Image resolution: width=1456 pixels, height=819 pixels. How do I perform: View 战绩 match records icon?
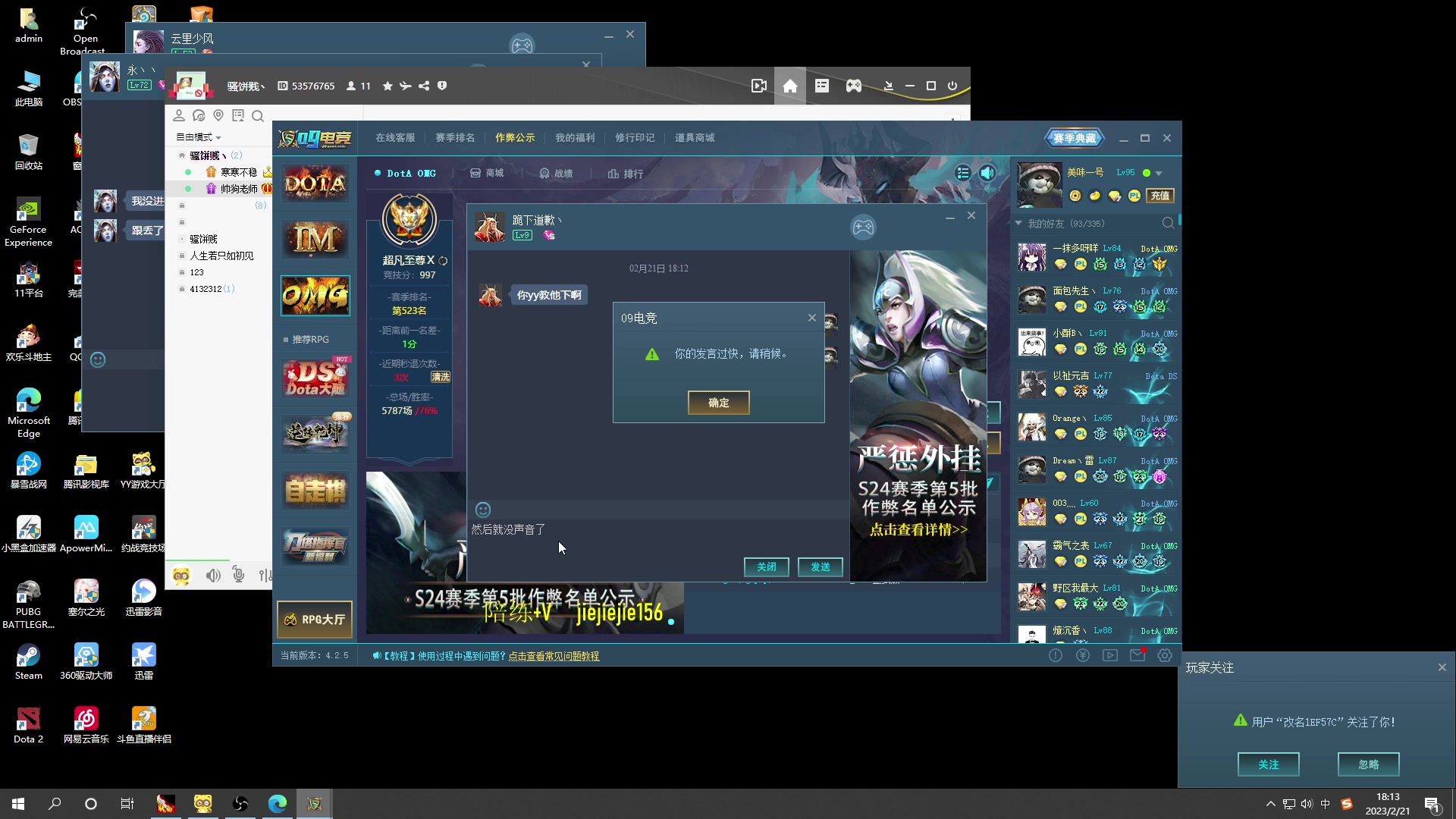click(x=556, y=173)
